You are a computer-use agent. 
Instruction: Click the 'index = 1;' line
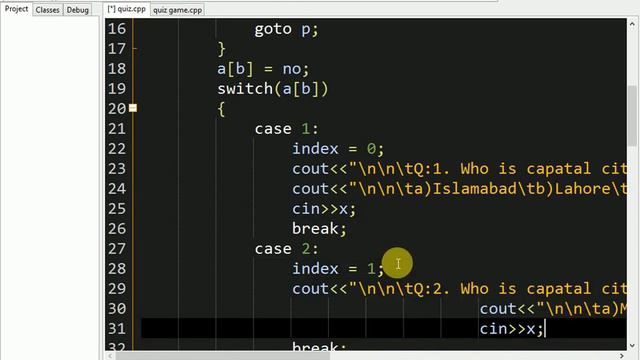(338, 269)
